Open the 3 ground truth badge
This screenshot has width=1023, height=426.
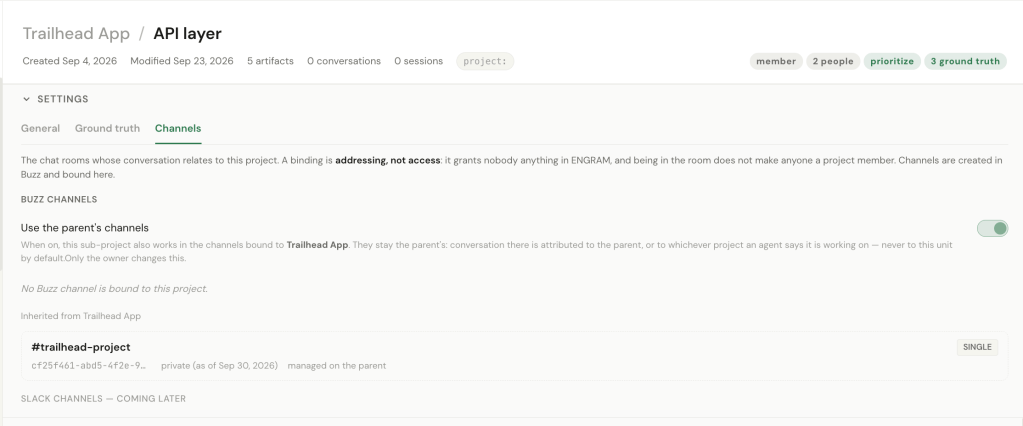965,61
